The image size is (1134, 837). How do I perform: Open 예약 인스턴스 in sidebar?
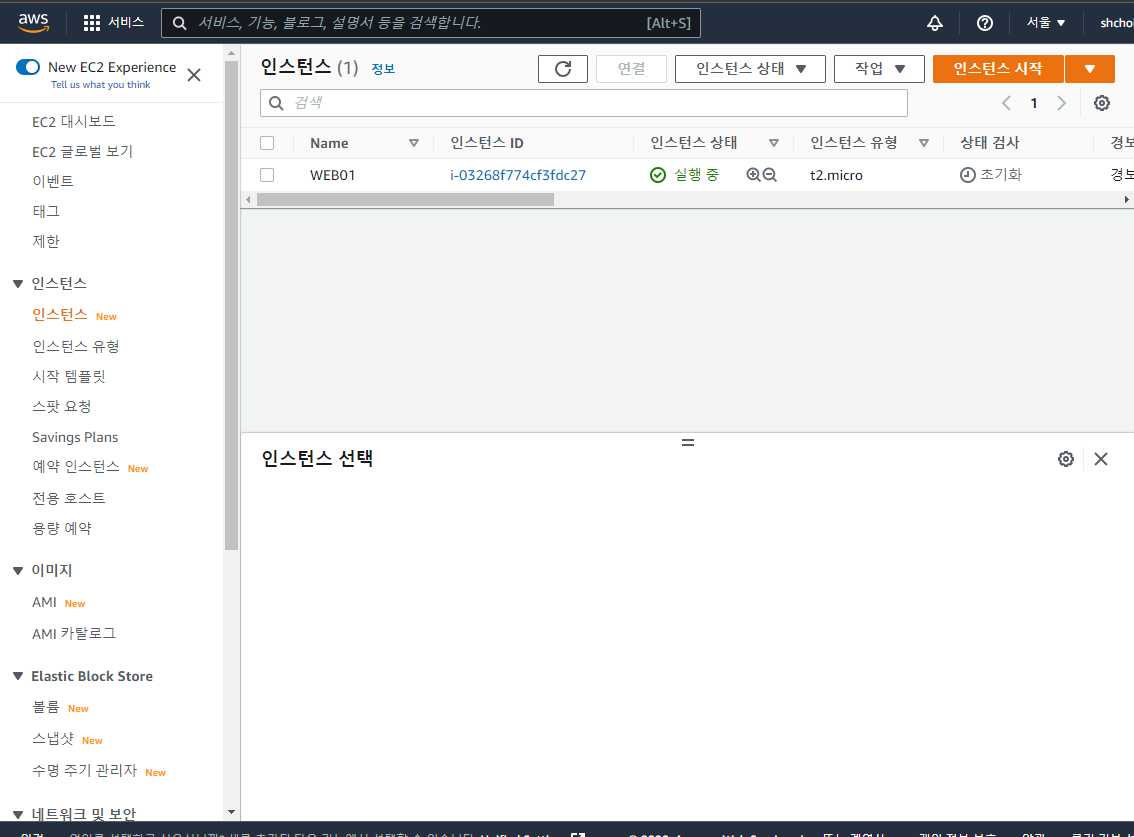(76, 467)
